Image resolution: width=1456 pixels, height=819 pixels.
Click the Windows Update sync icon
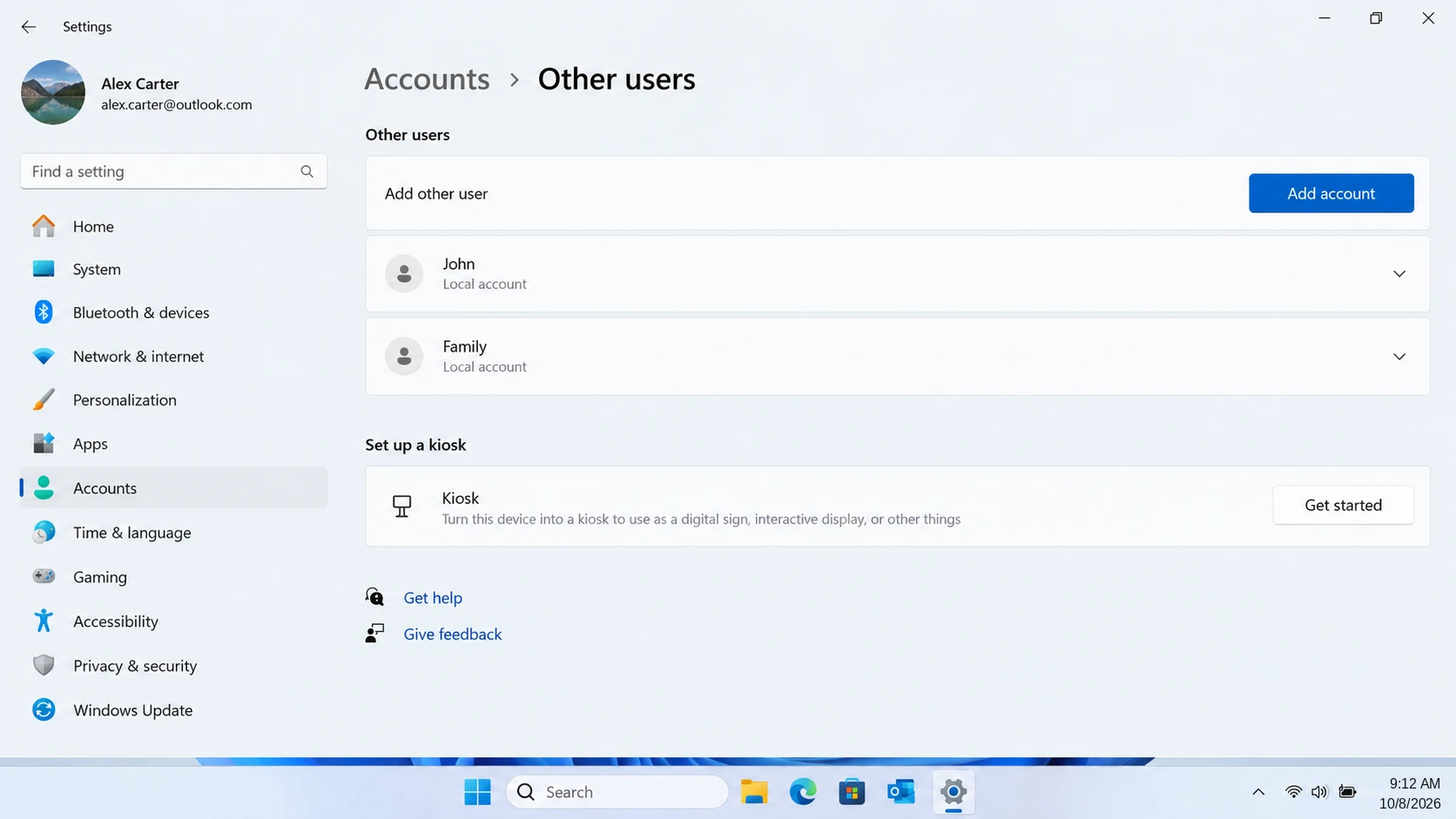coord(44,709)
